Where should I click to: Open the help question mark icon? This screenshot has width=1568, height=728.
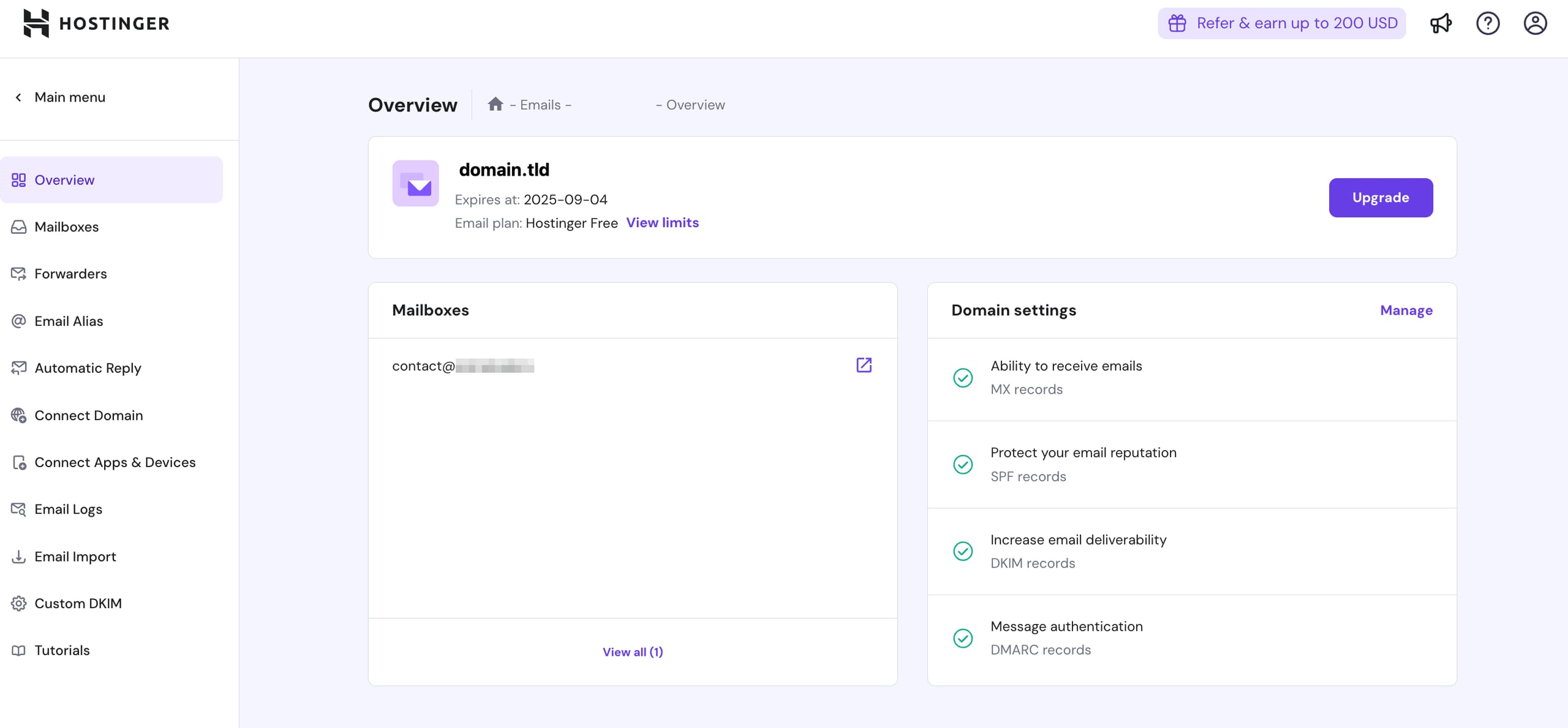click(x=1487, y=23)
